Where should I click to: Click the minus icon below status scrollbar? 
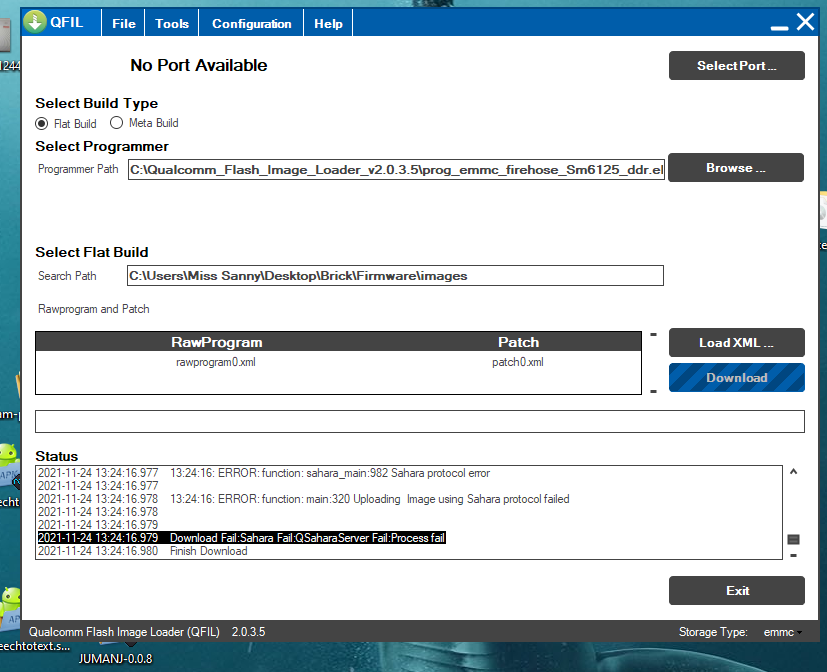[793, 555]
